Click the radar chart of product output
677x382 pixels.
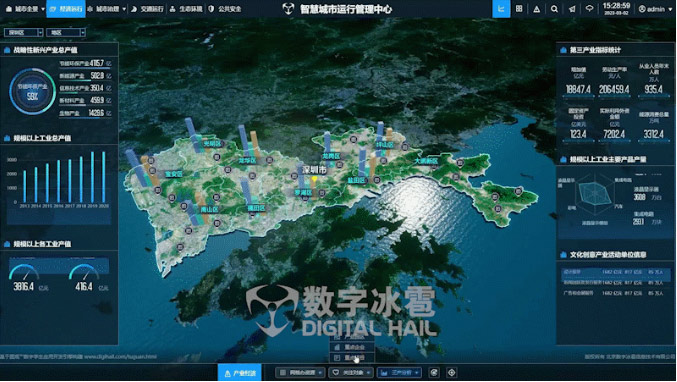point(595,195)
